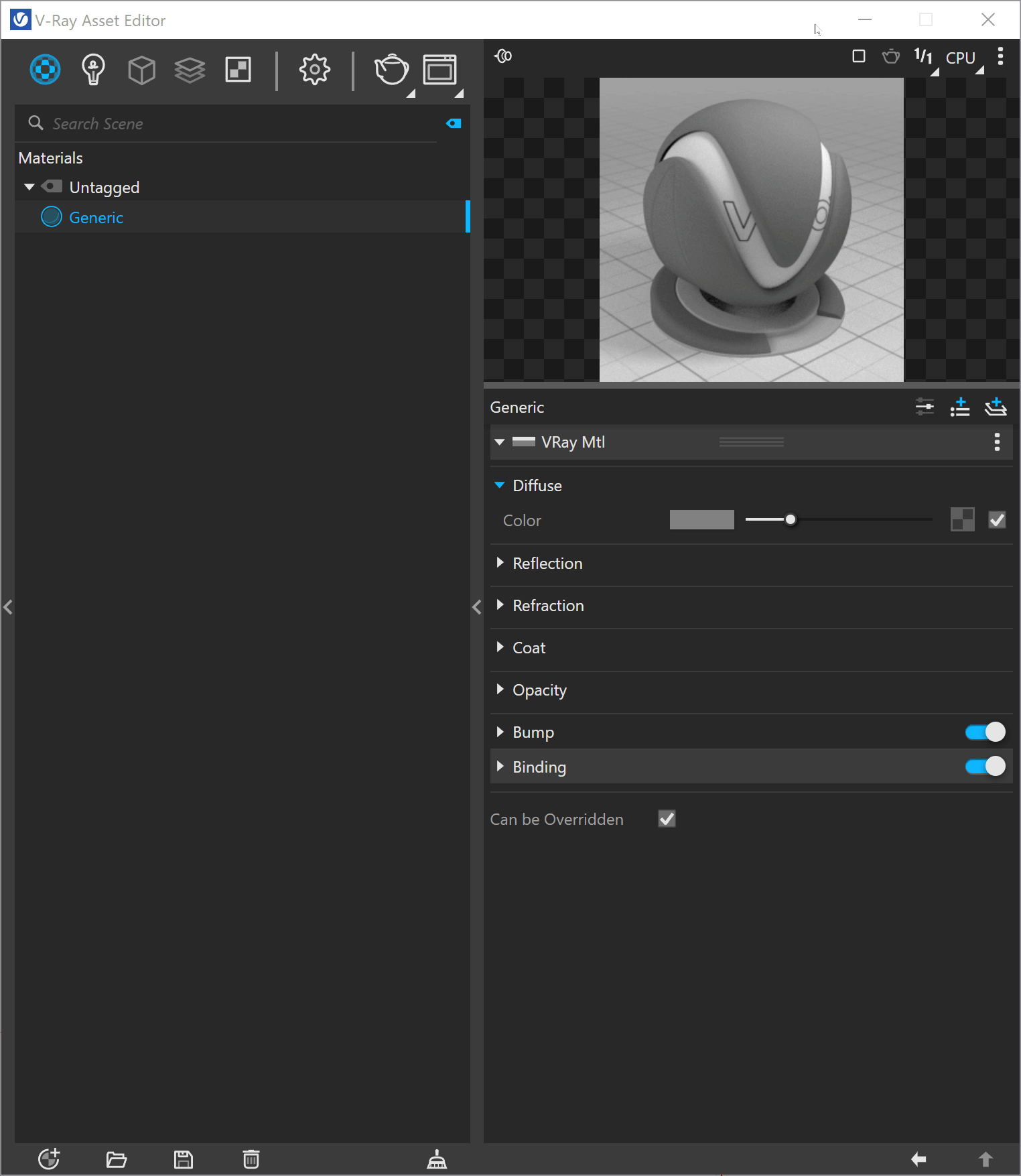This screenshot has width=1021, height=1176.
Task: Open the Geometry category cube icon
Action: [141, 70]
